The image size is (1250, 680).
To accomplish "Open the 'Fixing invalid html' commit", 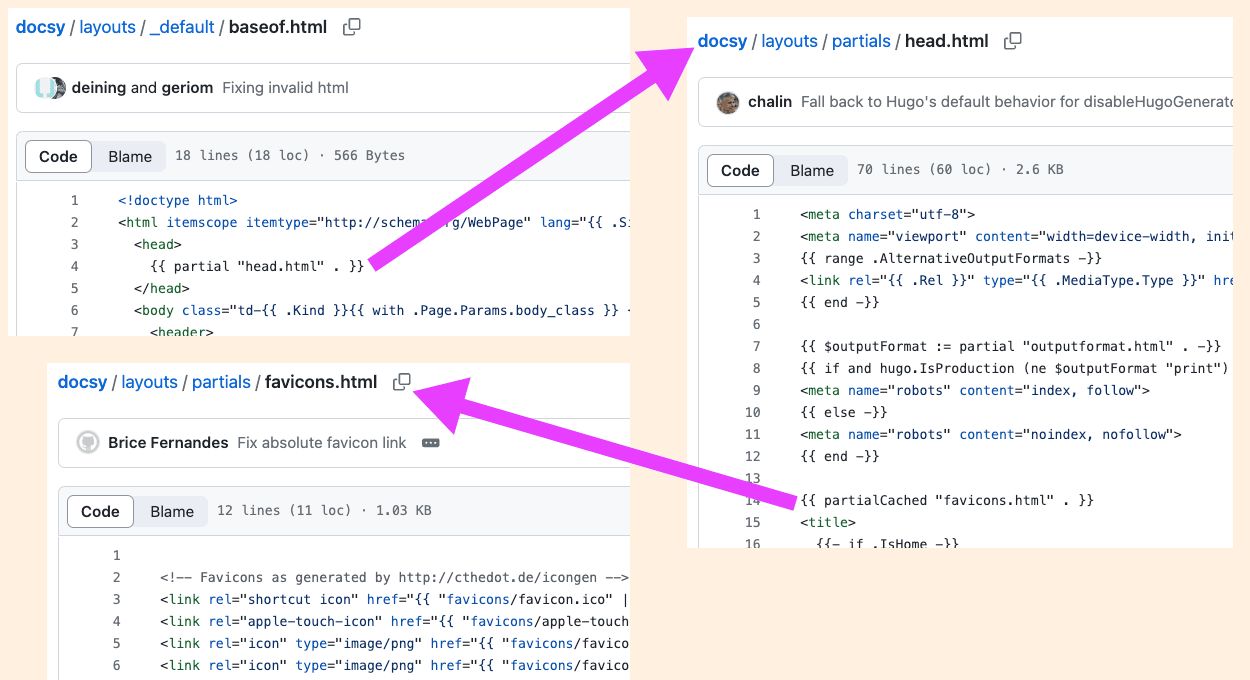I will tap(283, 88).
